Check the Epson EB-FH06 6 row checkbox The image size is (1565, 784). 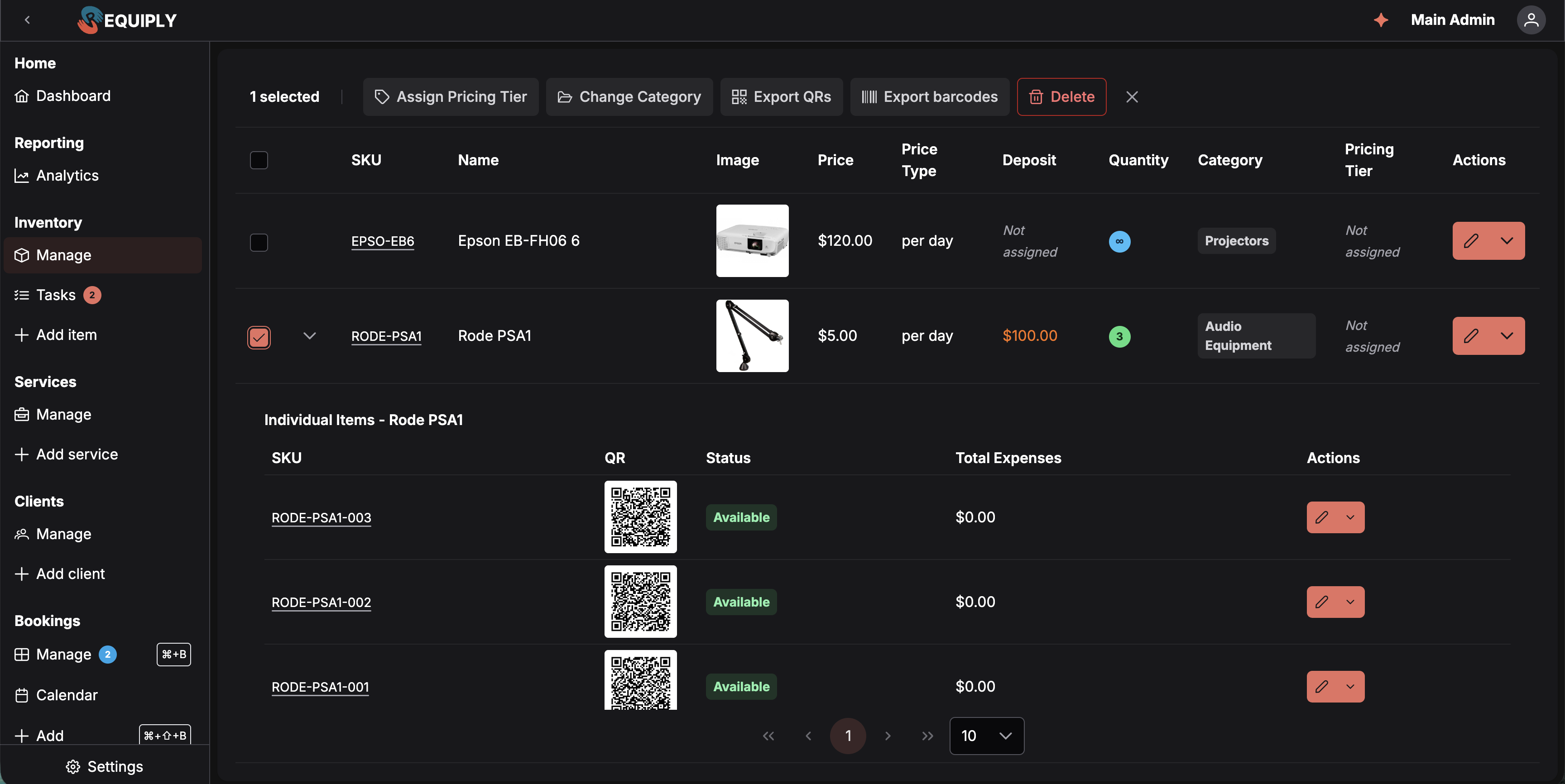point(259,242)
